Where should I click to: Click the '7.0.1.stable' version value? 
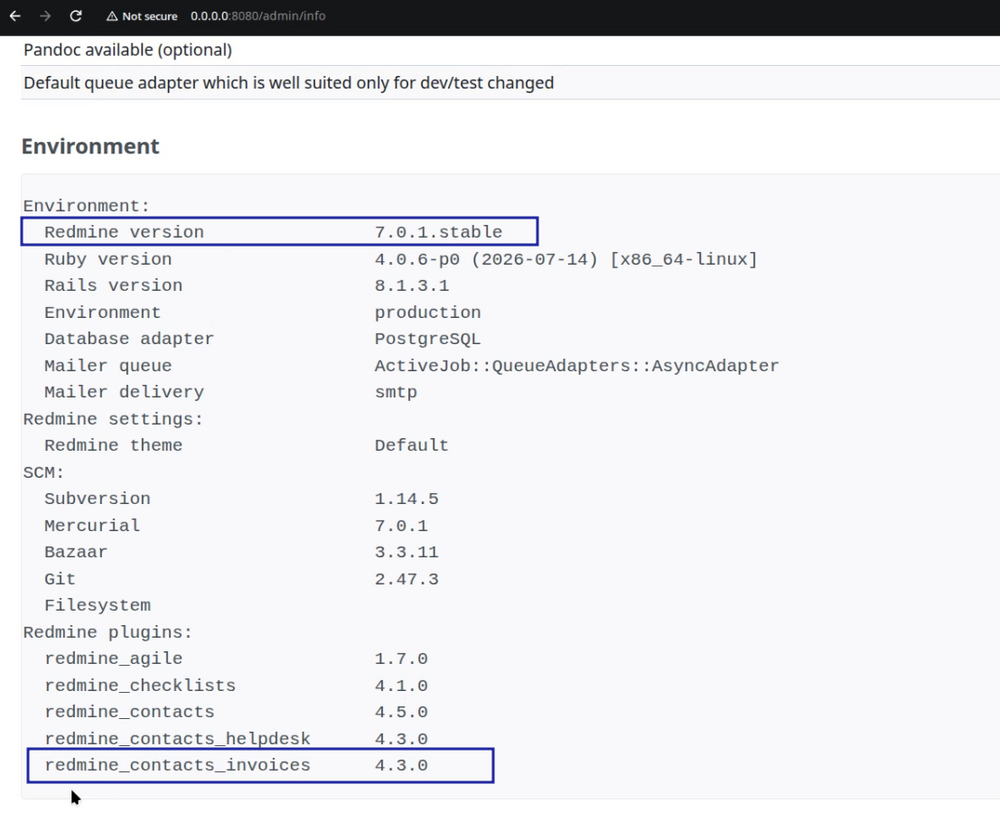pos(438,232)
